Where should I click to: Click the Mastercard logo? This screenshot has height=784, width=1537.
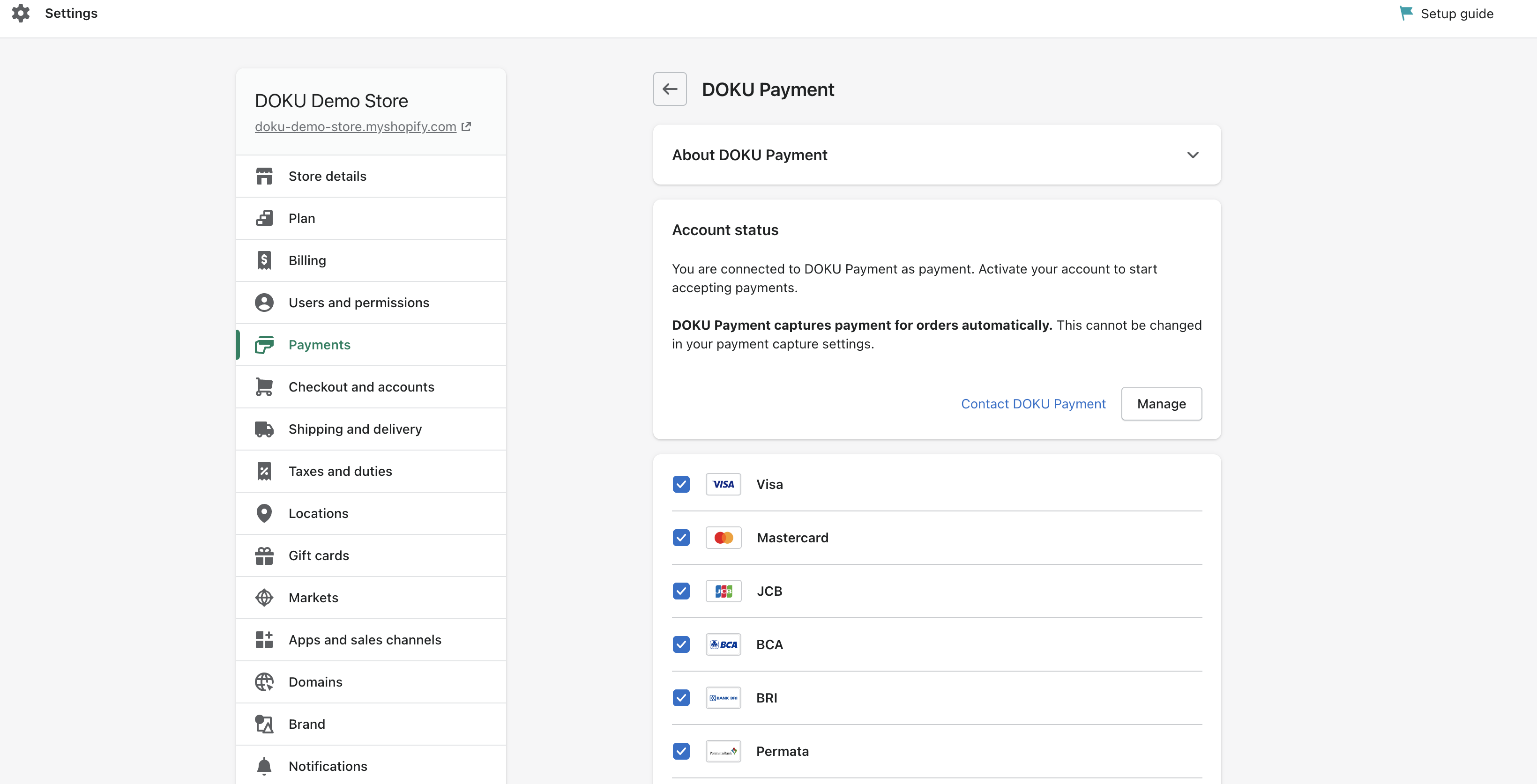click(x=723, y=538)
